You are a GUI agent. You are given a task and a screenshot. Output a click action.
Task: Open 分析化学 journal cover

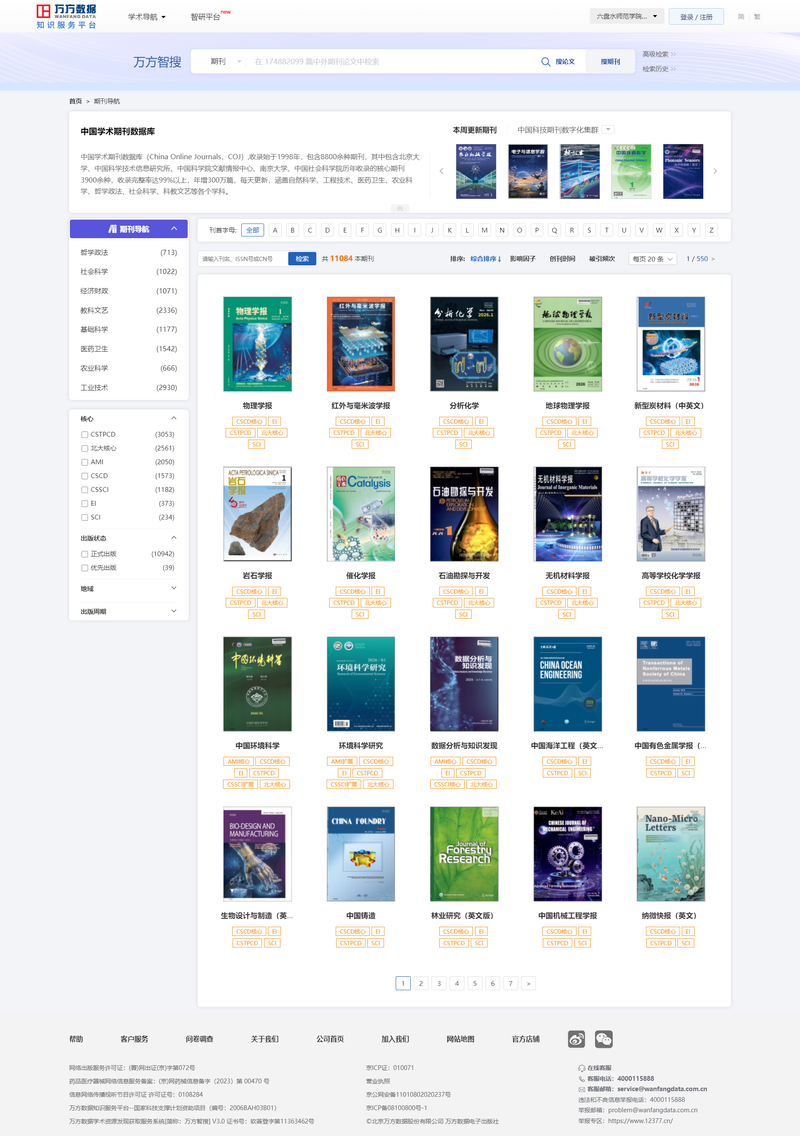click(x=464, y=344)
